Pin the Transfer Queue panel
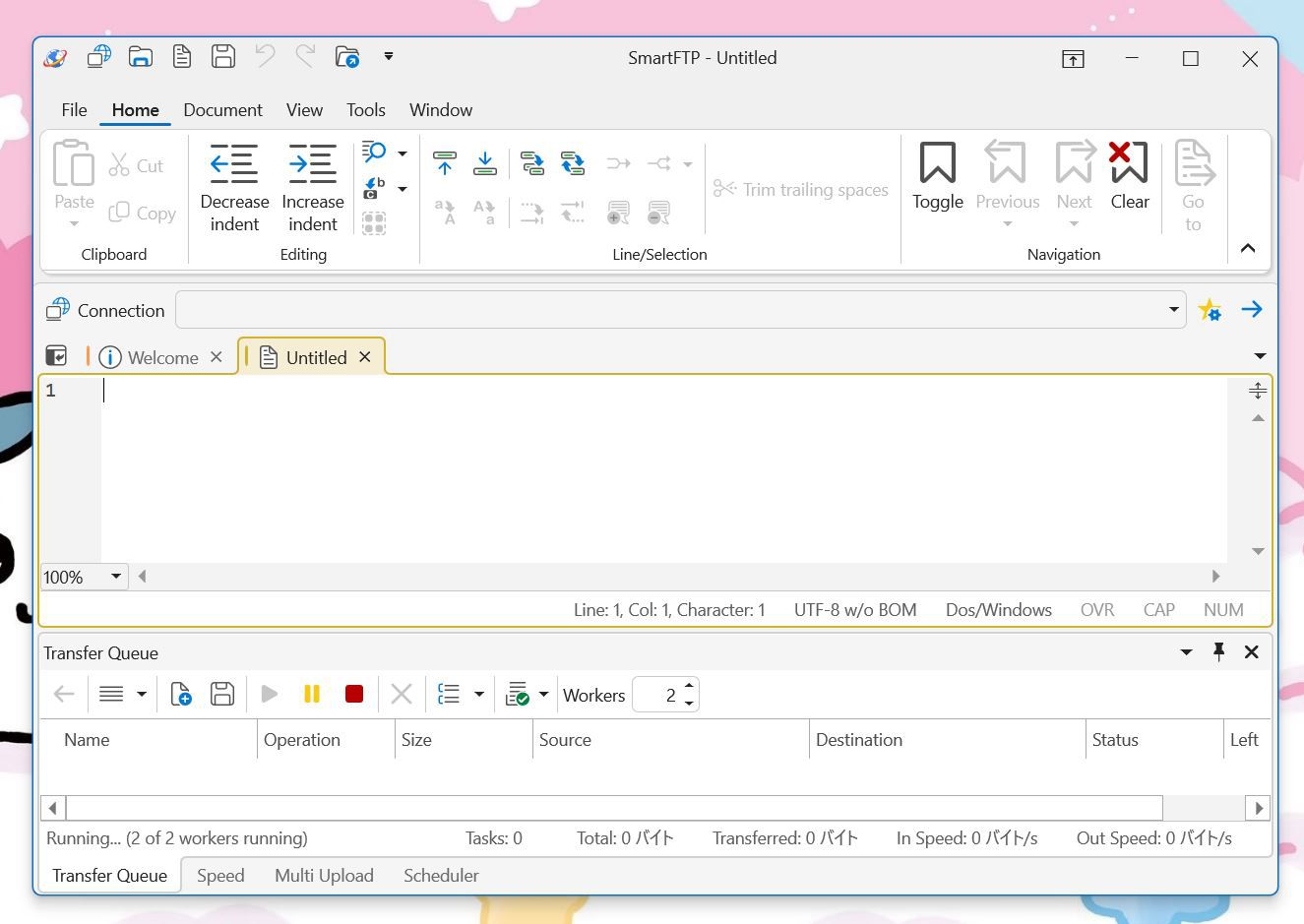 click(1218, 651)
